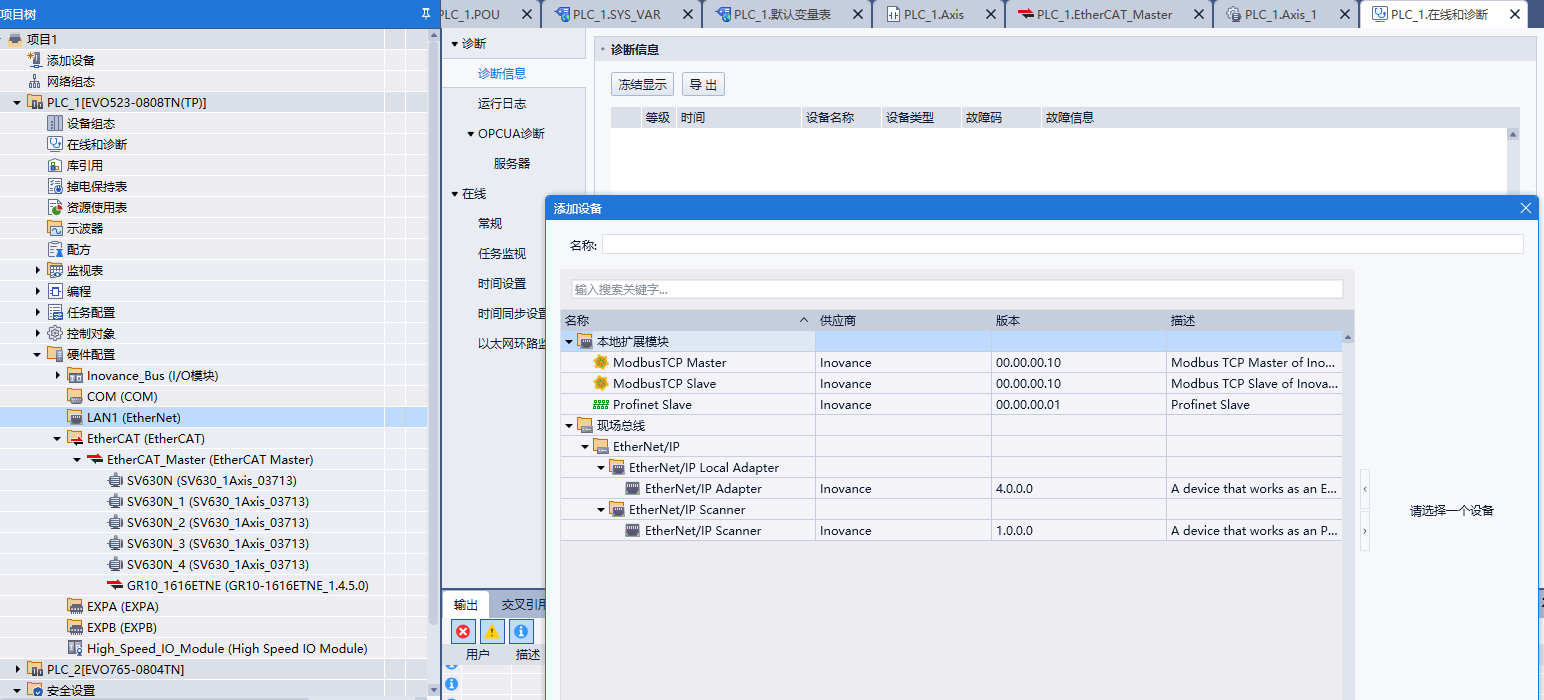Click the project tree vertical scrollbar
1544x700 pixels.
point(434,300)
